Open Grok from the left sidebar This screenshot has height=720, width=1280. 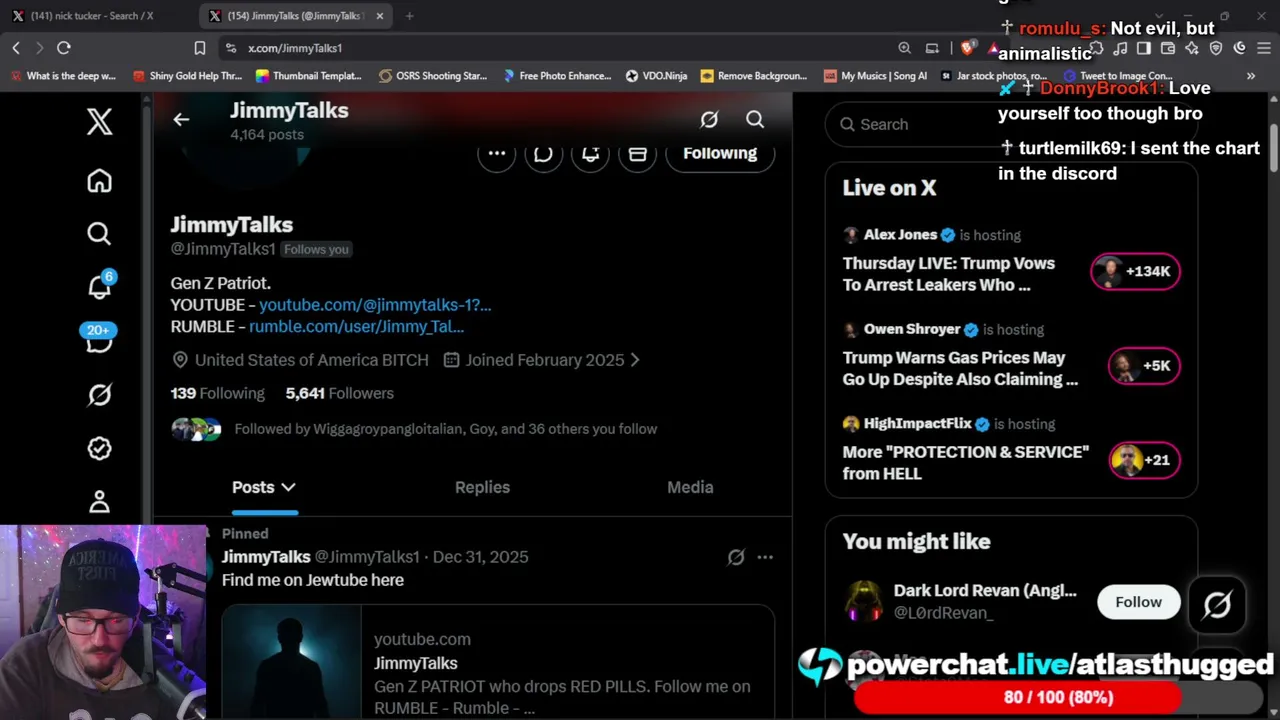[x=99, y=395]
